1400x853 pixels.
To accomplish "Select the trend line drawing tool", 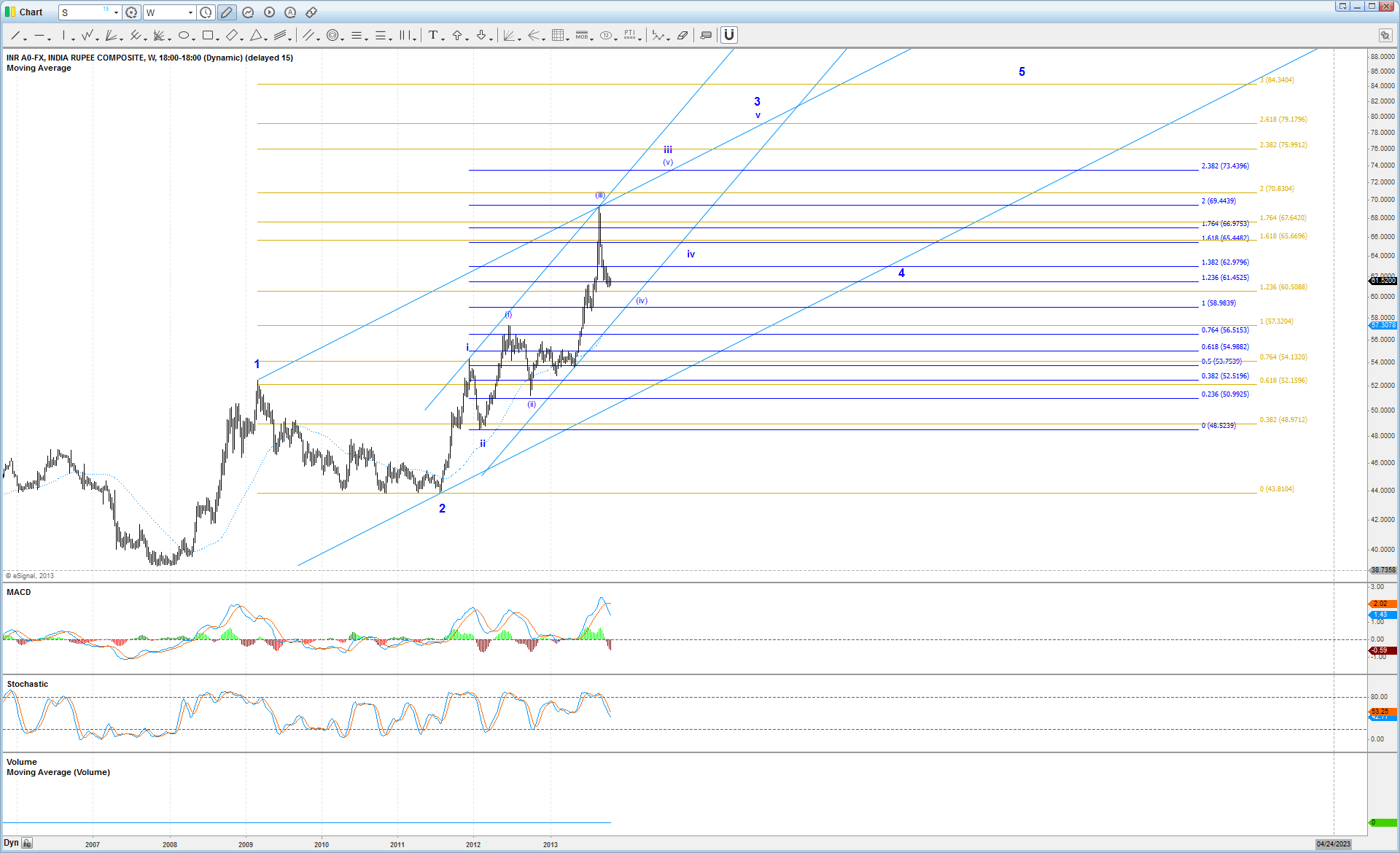I will coord(15,35).
